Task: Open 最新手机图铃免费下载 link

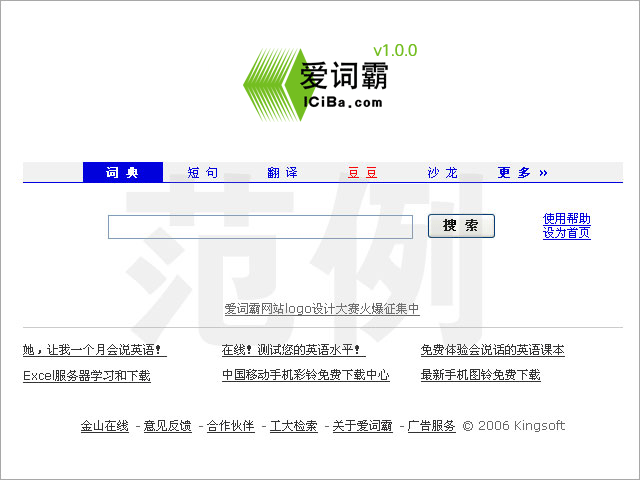Action: click(480, 375)
